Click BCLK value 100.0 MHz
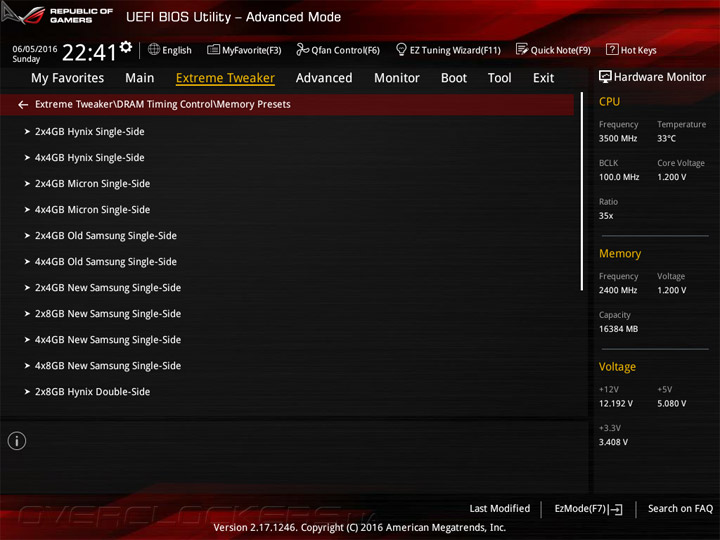 619,177
